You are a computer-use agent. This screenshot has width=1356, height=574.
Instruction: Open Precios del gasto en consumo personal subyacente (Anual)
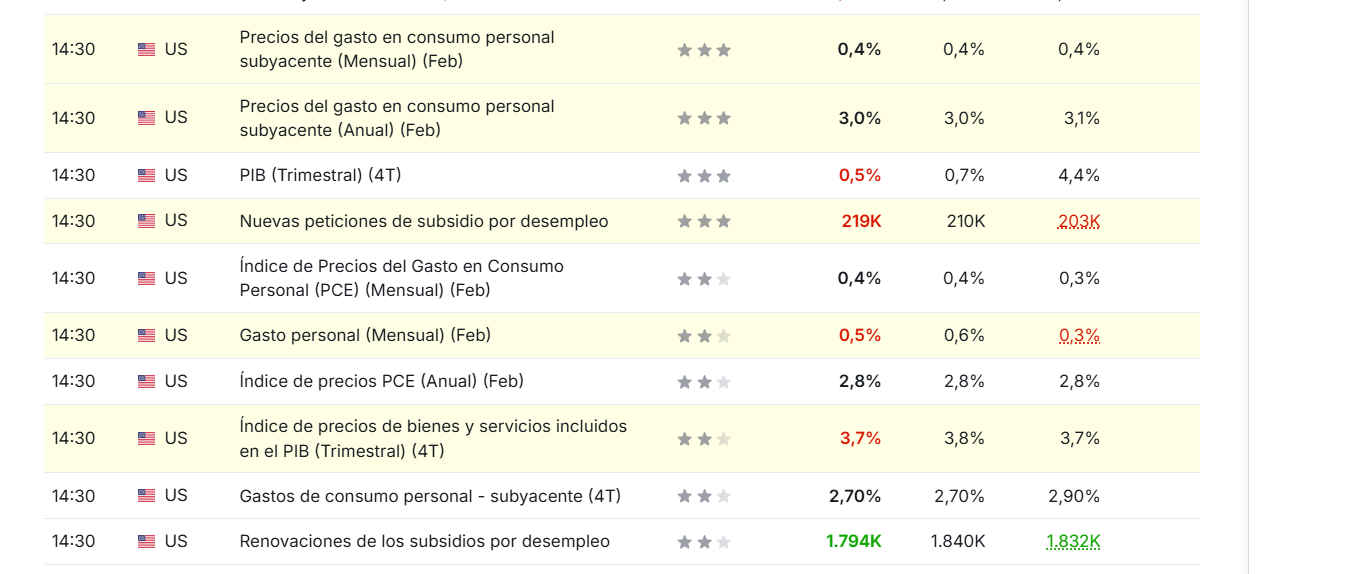[396, 118]
